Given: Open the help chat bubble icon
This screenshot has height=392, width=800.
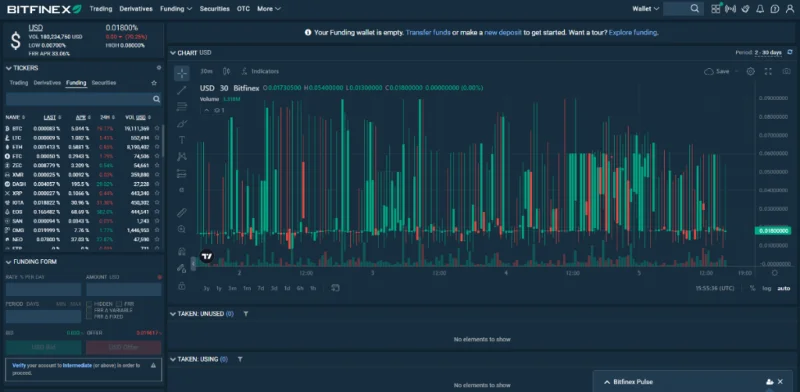Looking at the screenshot, I should pyautogui.click(x=775, y=9).
